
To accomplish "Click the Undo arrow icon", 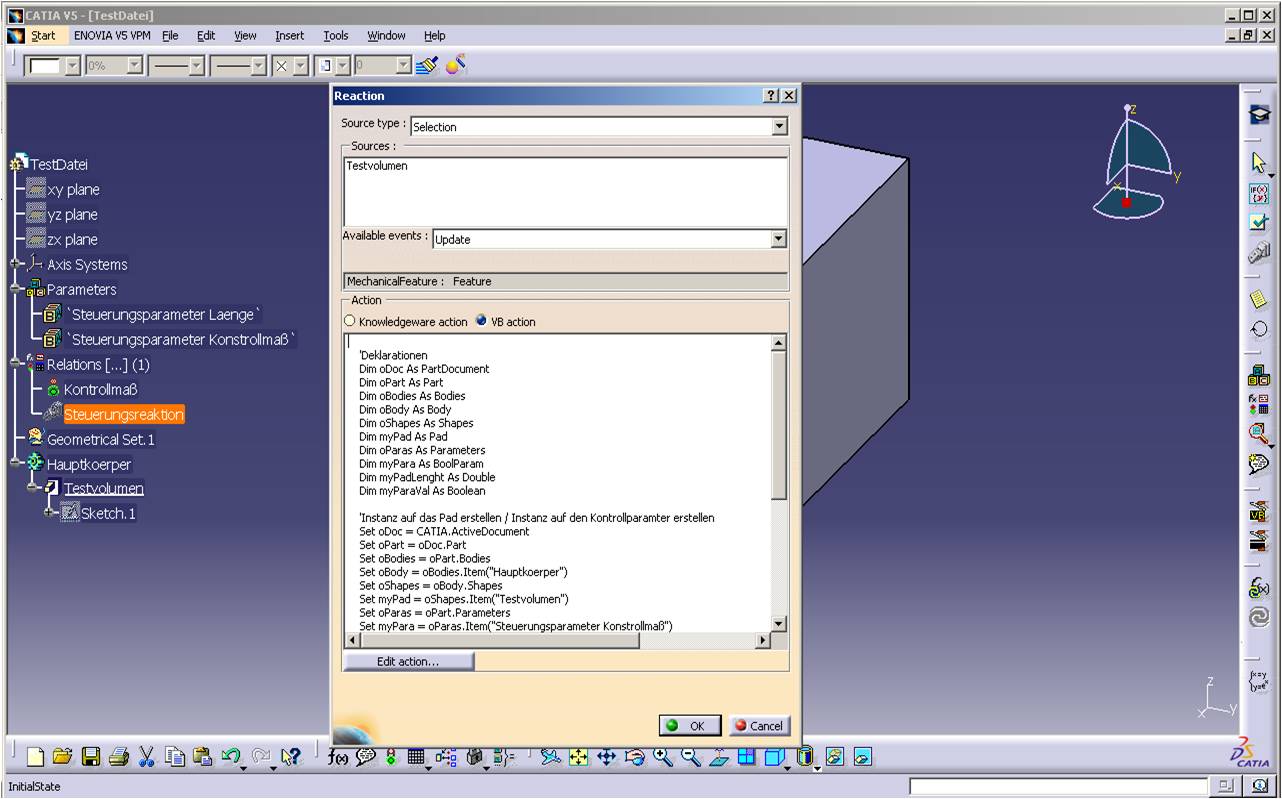I will click(231, 757).
